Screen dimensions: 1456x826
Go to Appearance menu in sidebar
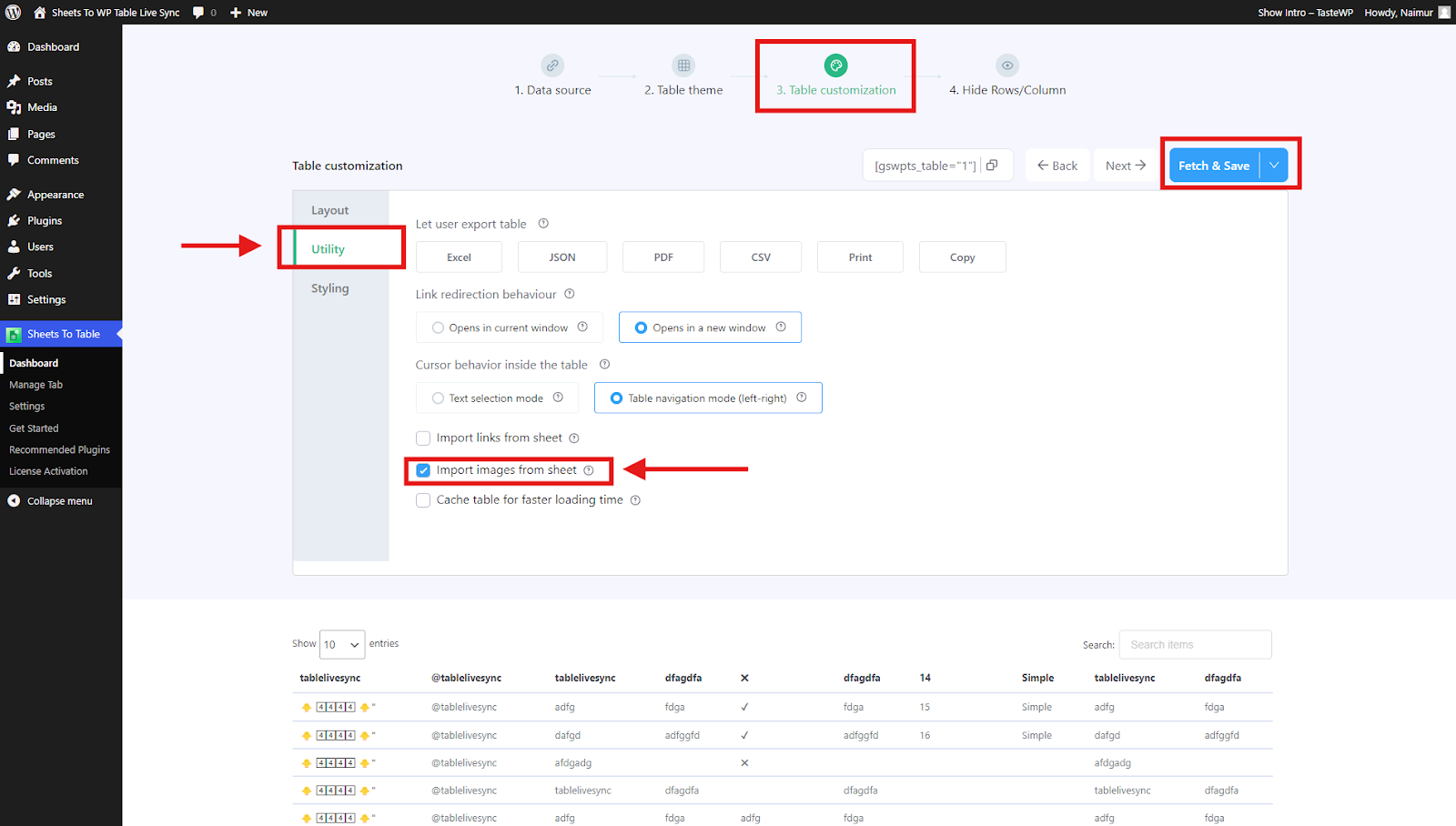[x=56, y=195]
